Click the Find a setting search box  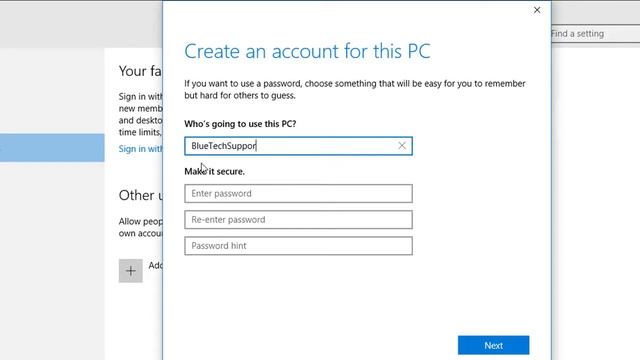(596, 33)
